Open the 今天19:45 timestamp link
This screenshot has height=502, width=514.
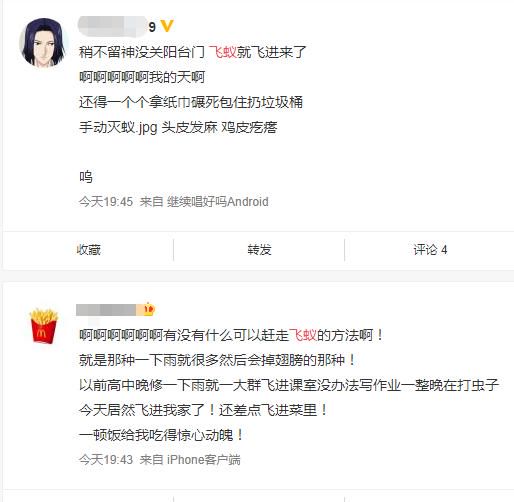(x=106, y=202)
